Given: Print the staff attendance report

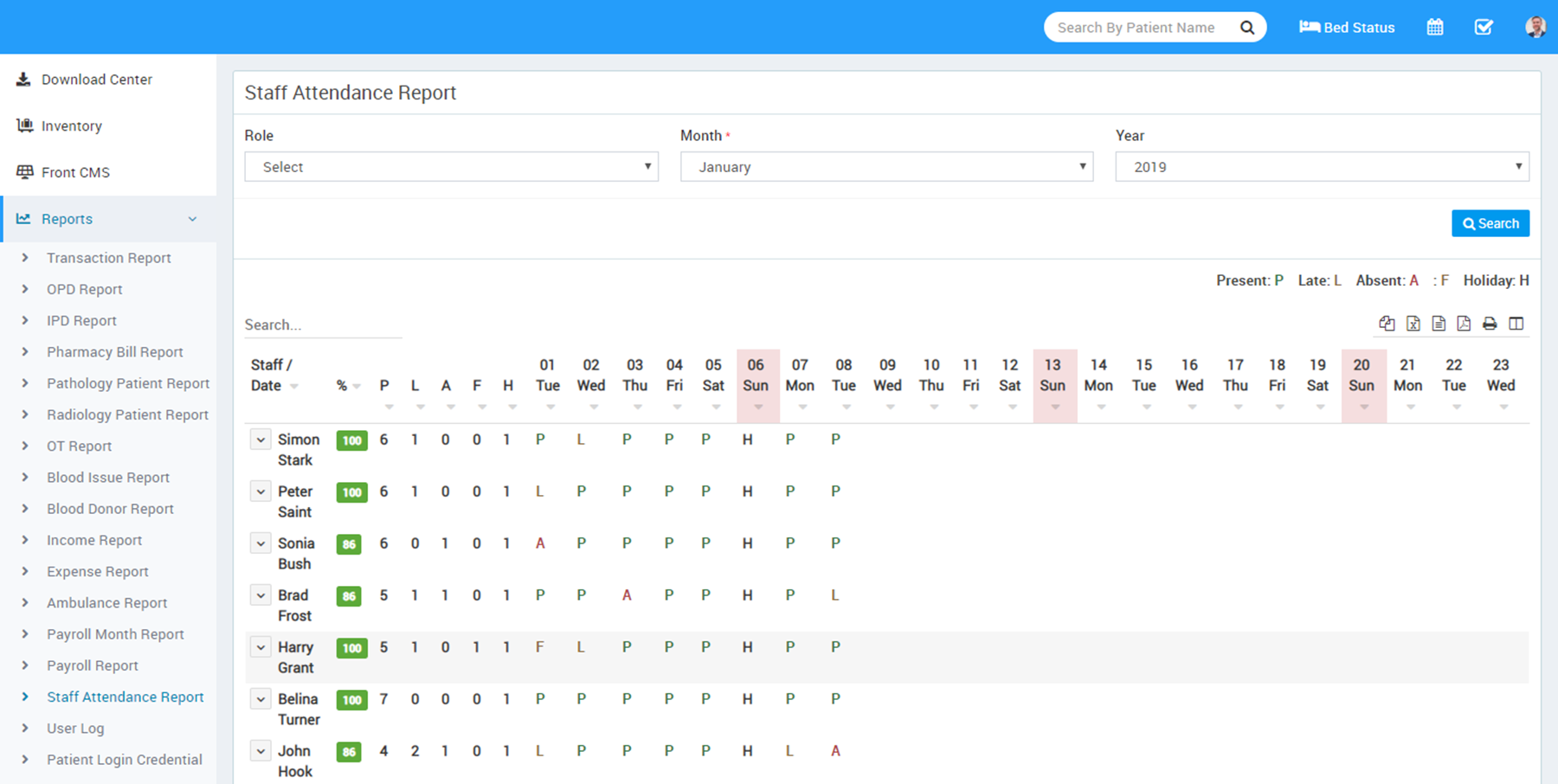Looking at the screenshot, I should [x=1490, y=324].
